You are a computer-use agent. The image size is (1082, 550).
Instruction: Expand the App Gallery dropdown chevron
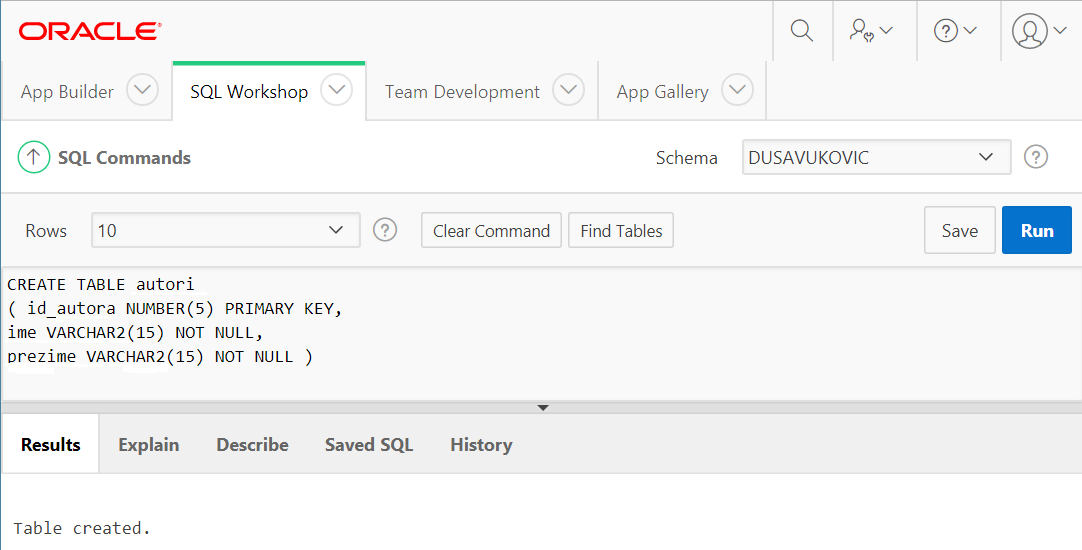coord(738,90)
